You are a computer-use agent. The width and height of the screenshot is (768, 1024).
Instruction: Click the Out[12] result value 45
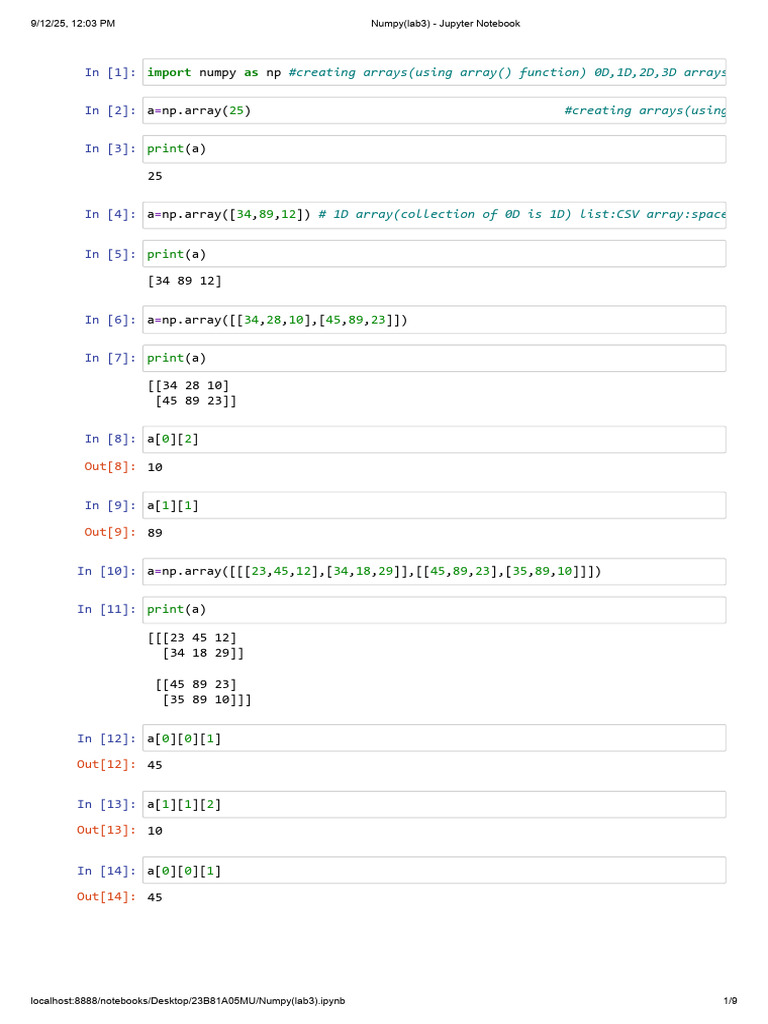click(155, 765)
